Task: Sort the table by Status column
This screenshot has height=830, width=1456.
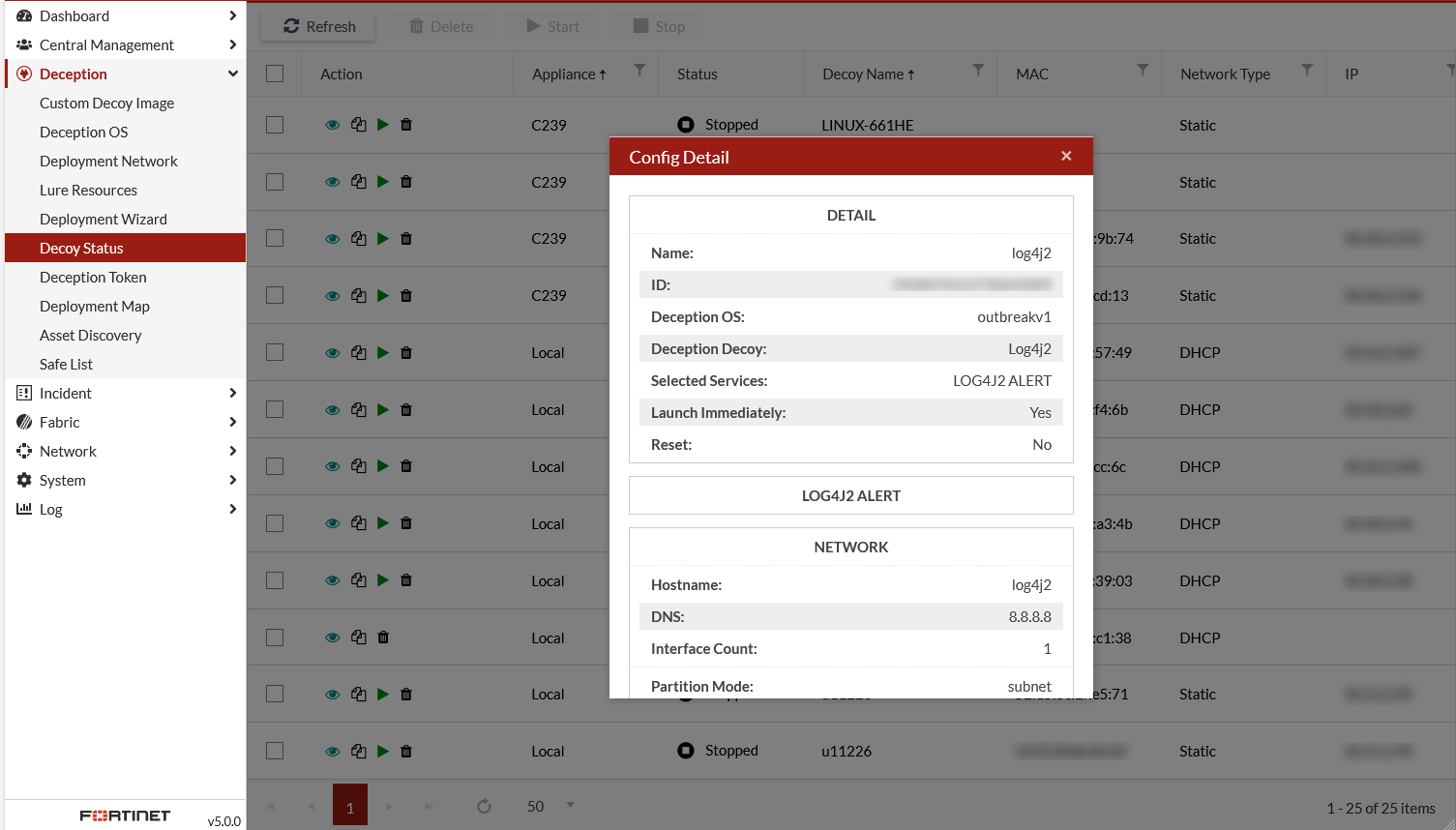Action: pyautogui.click(x=698, y=74)
